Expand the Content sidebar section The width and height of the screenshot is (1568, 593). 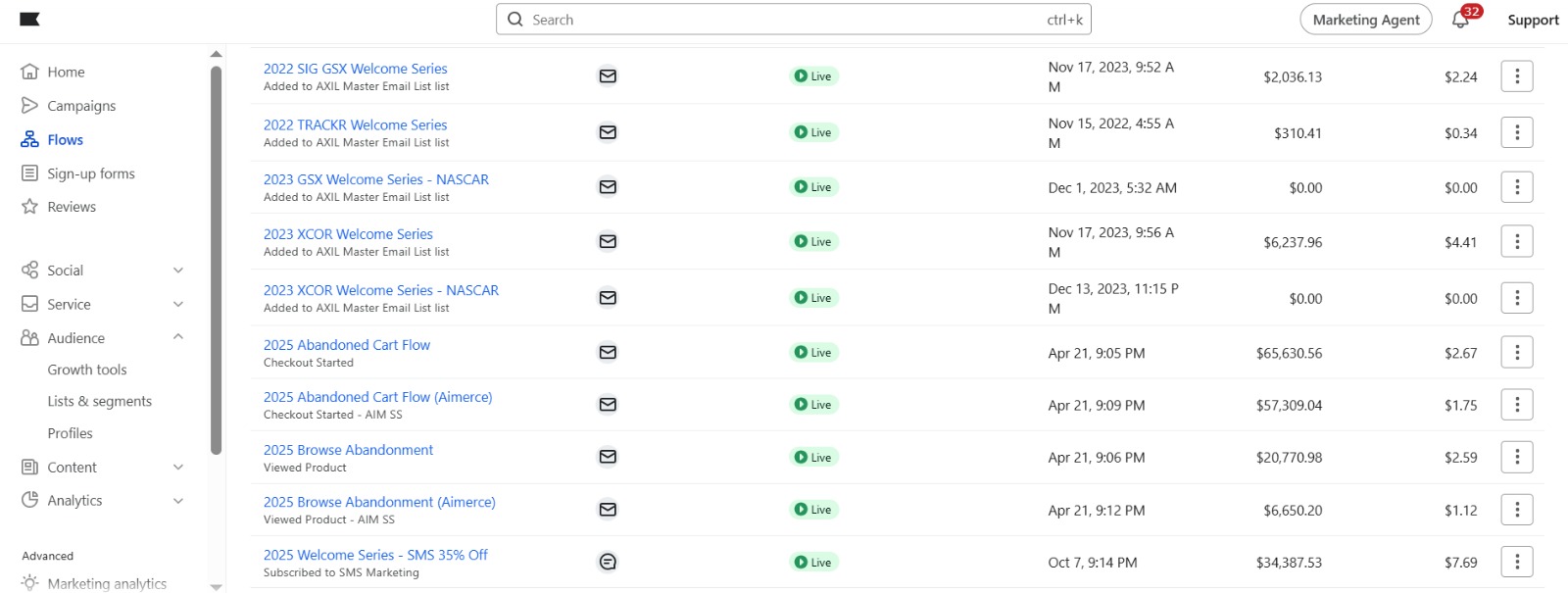pyautogui.click(x=178, y=468)
